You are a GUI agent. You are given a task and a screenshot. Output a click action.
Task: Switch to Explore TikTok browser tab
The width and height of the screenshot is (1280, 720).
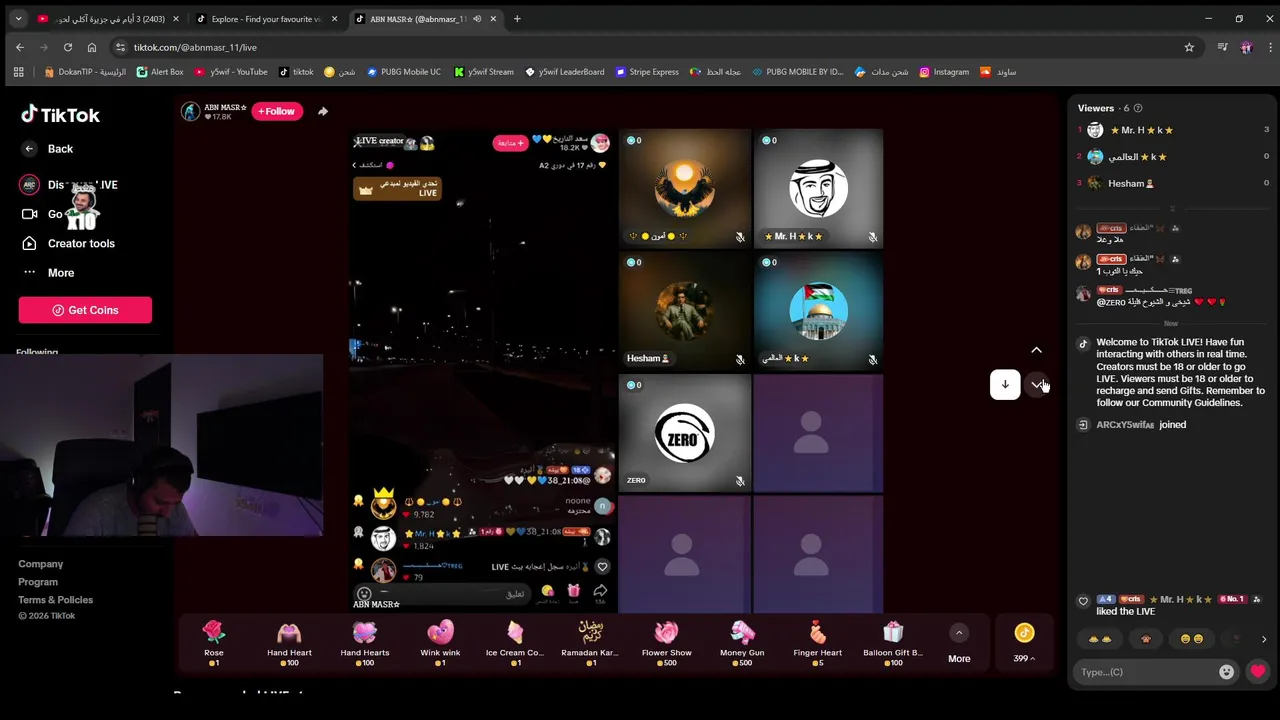click(x=265, y=19)
